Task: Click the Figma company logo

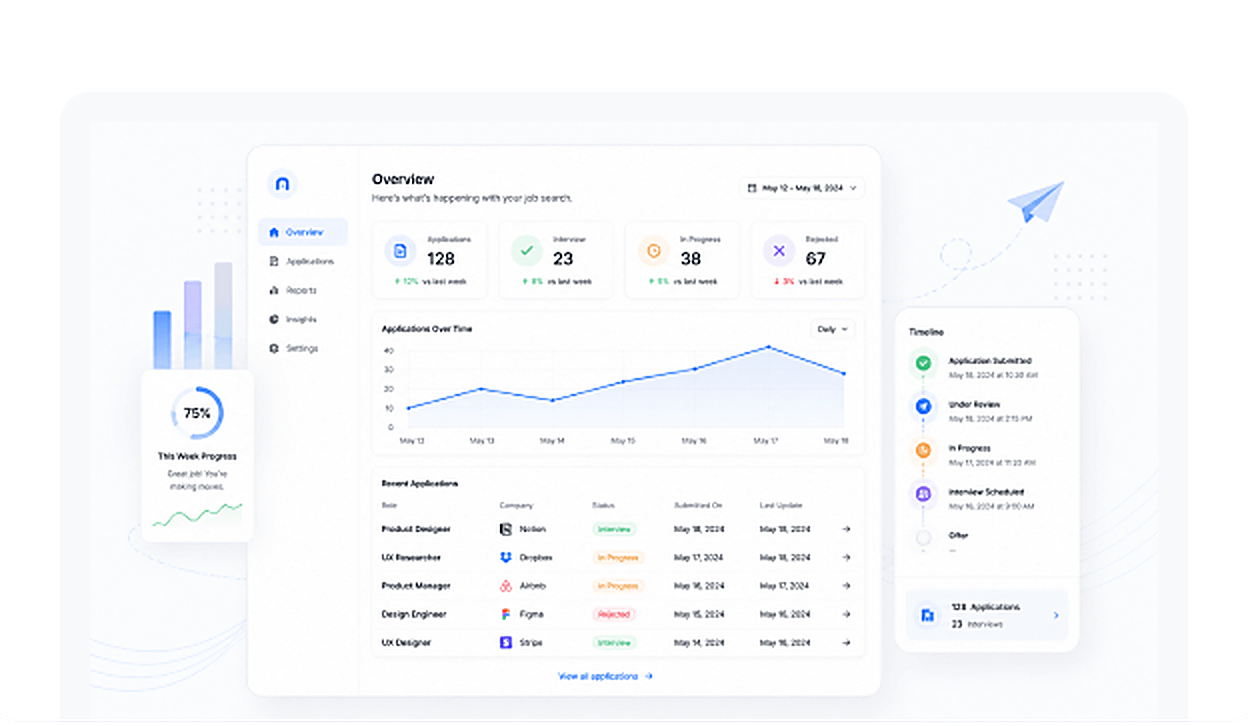Action: tap(505, 614)
